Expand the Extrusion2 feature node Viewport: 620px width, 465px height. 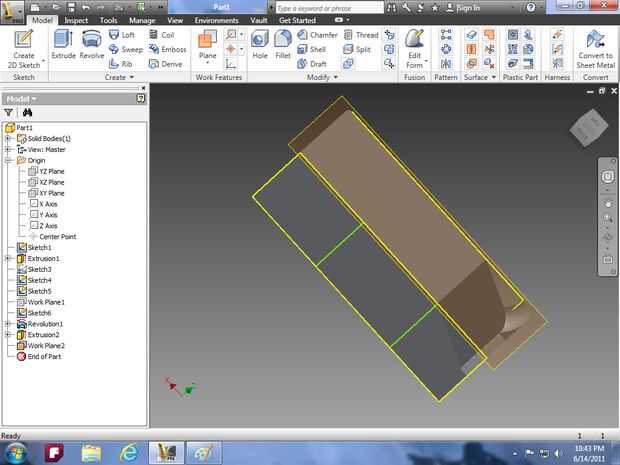point(8,335)
